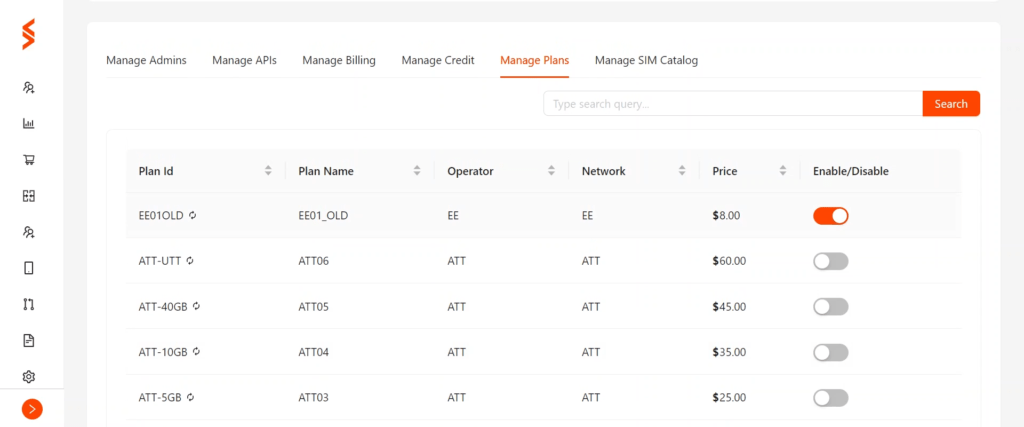Switch to Manage SIM Catalog tab
This screenshot has height=427, width=1024.
tap(646, 60)
